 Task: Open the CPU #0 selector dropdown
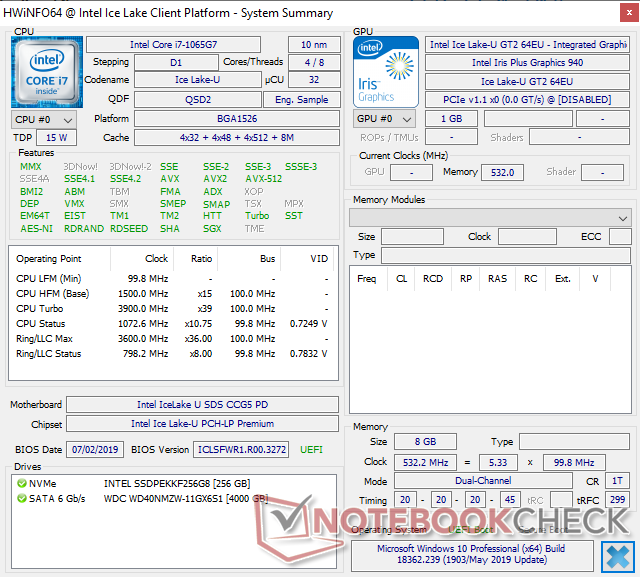[x=42, y=119]
